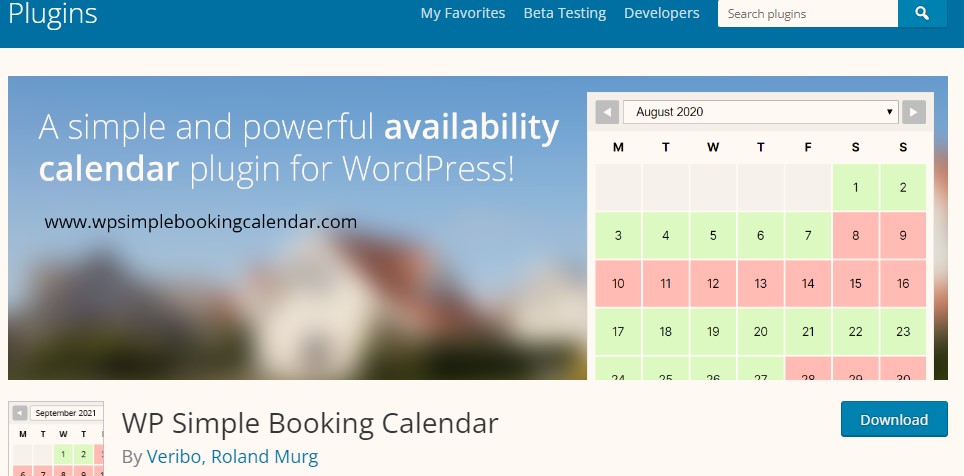The width and height of the screenshot is (964, 476).
Task: Select available day 22 in calendar
Action: pos(855,331)
